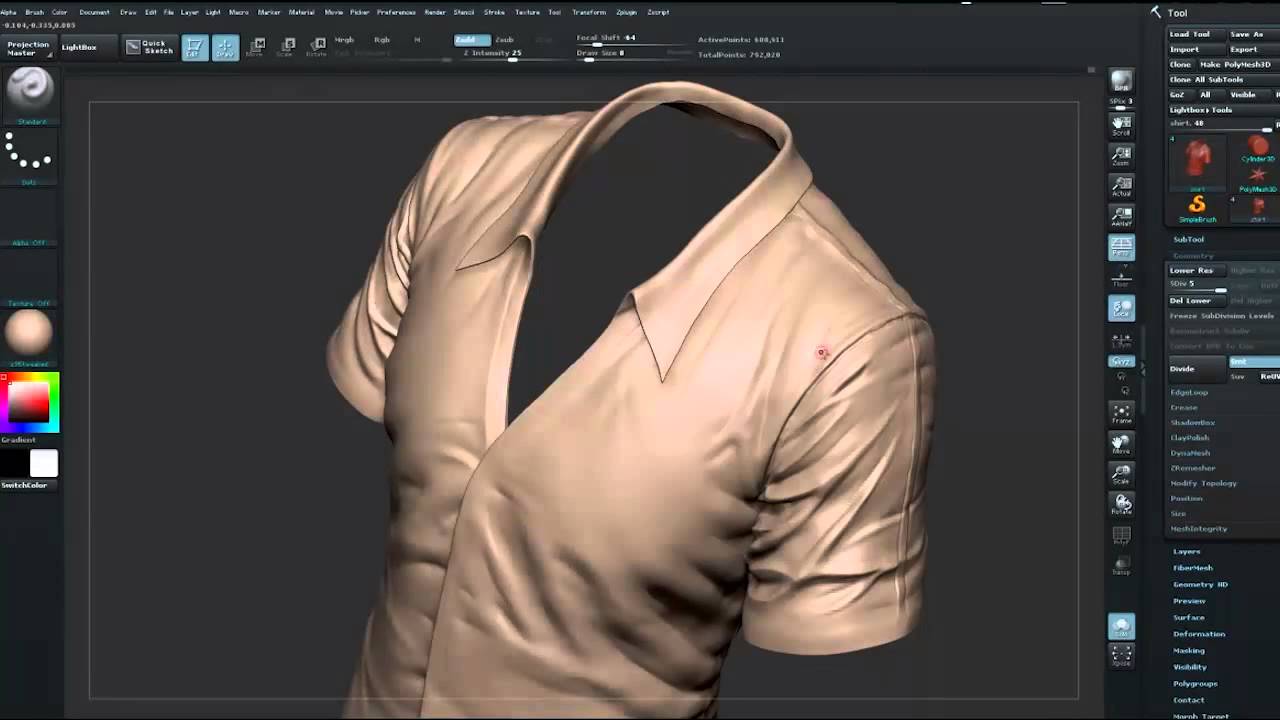Click the Frame mesh icon
Viewport: 1280px width, 720px height.
pos(1121,414)
